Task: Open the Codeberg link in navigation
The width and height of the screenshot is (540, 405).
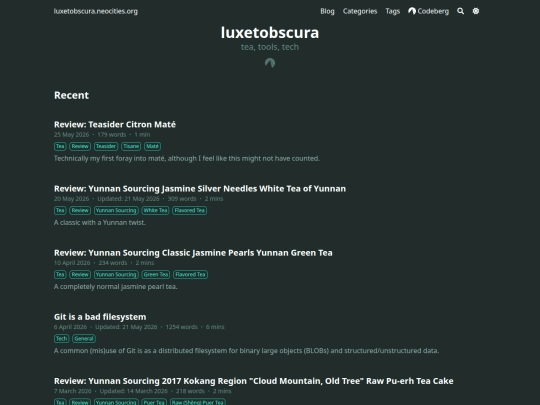Action: tap(429, 11)
